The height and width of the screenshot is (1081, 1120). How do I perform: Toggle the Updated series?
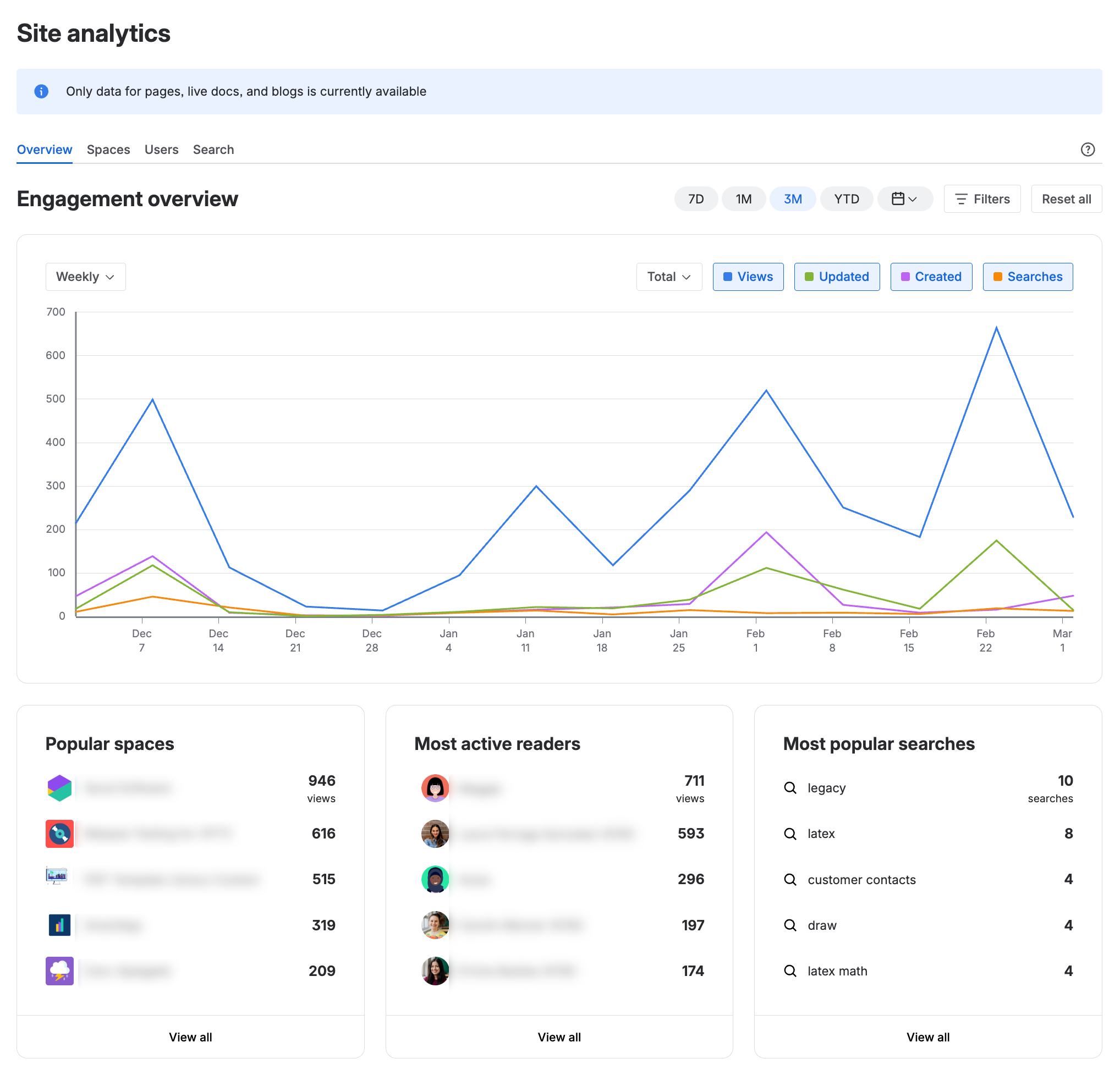tap(837, 277)
